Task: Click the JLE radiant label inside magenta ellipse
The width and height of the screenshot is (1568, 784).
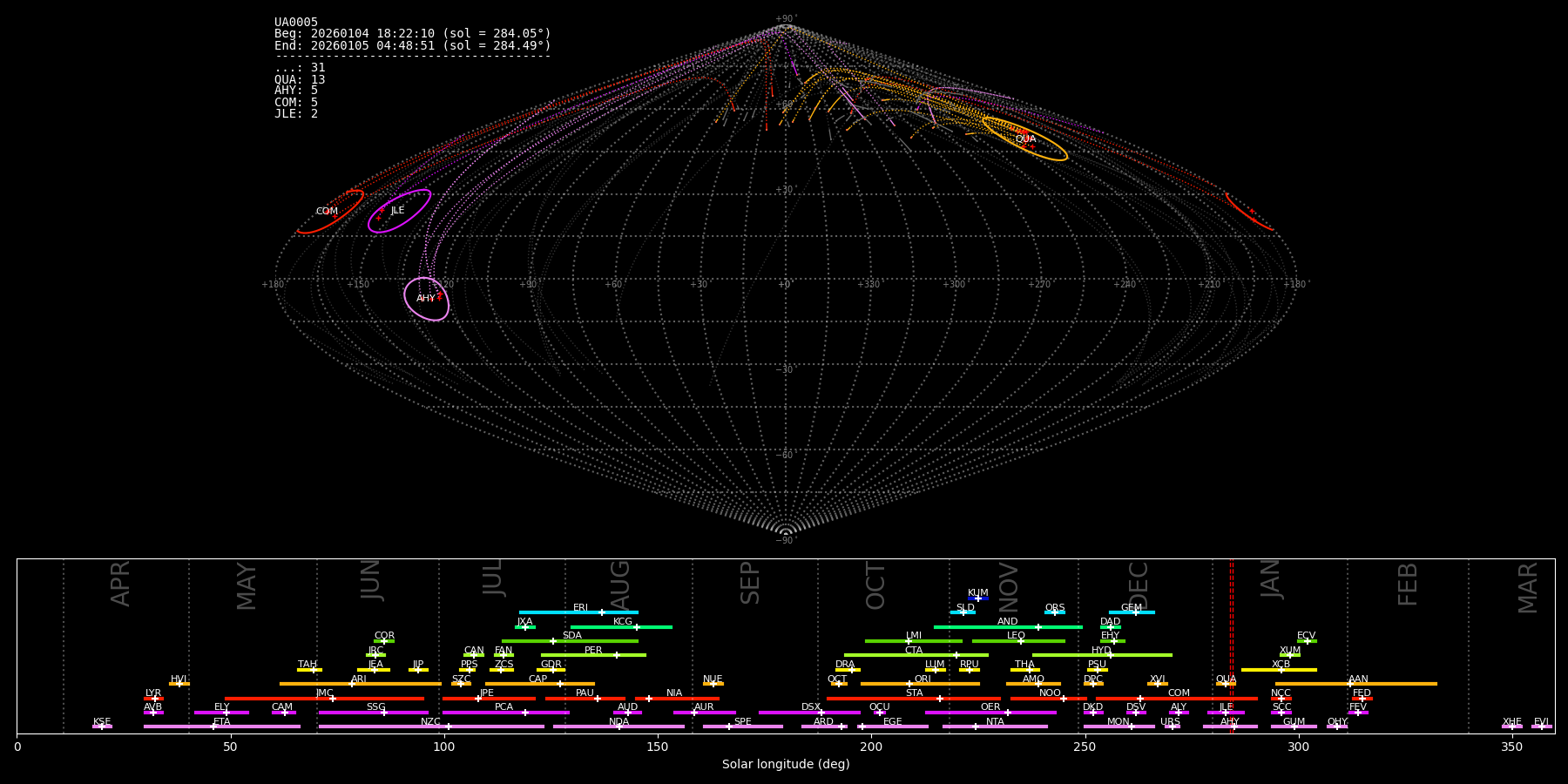Action: (x=397, y=211)
